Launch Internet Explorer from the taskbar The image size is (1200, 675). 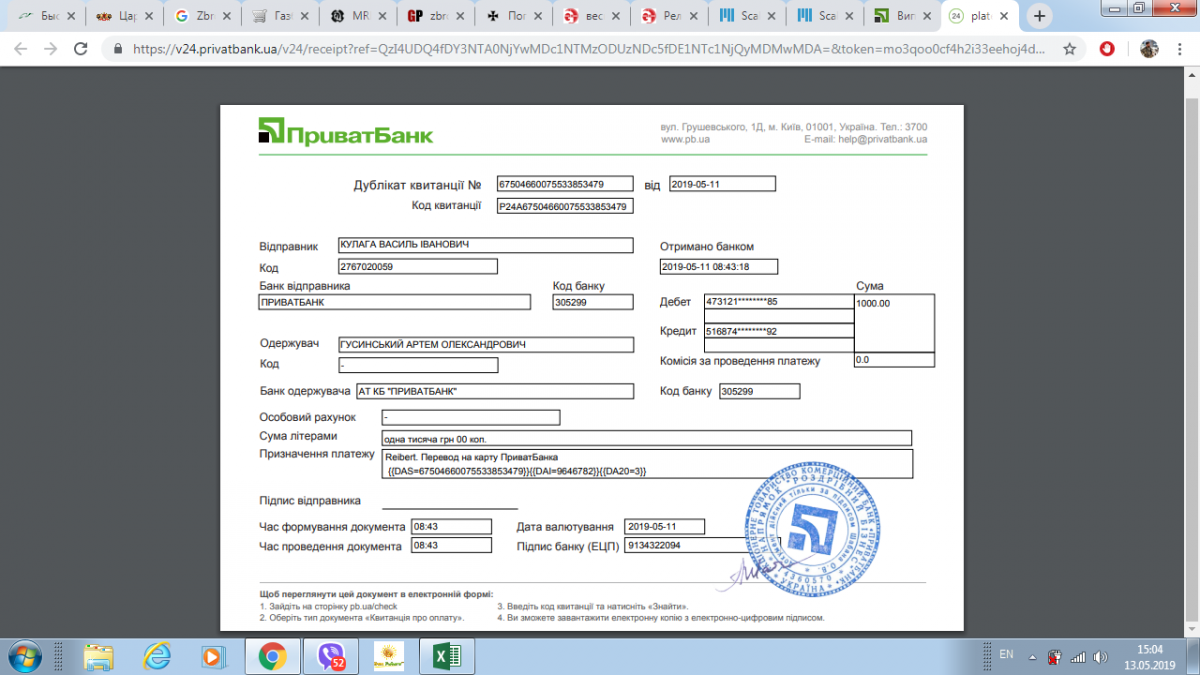click(x=156, y=656)
